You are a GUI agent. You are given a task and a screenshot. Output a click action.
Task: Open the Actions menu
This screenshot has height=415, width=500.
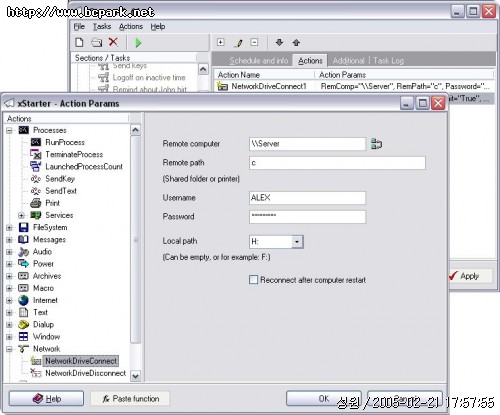pyautogui.click(x=131, y=26)
